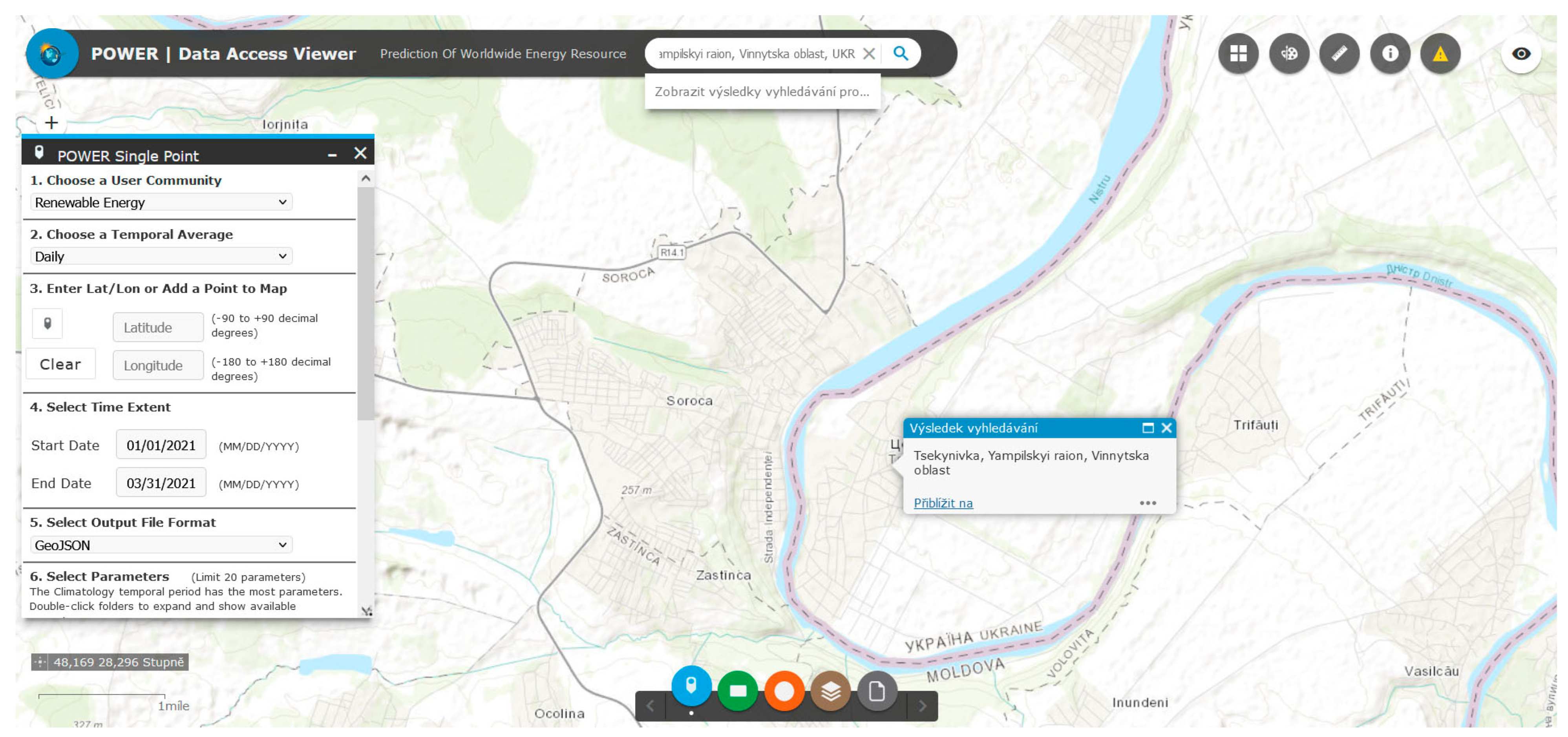Select the search results suggestion entry

[x=762, y=92]
